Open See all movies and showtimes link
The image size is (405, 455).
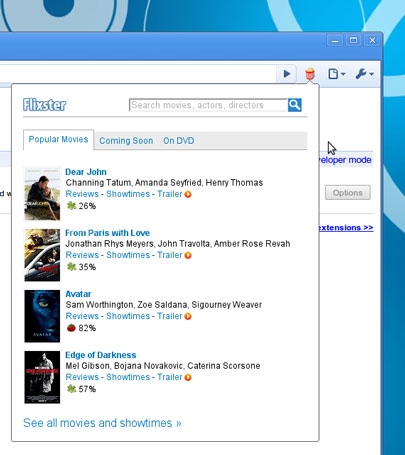point(102,423)
